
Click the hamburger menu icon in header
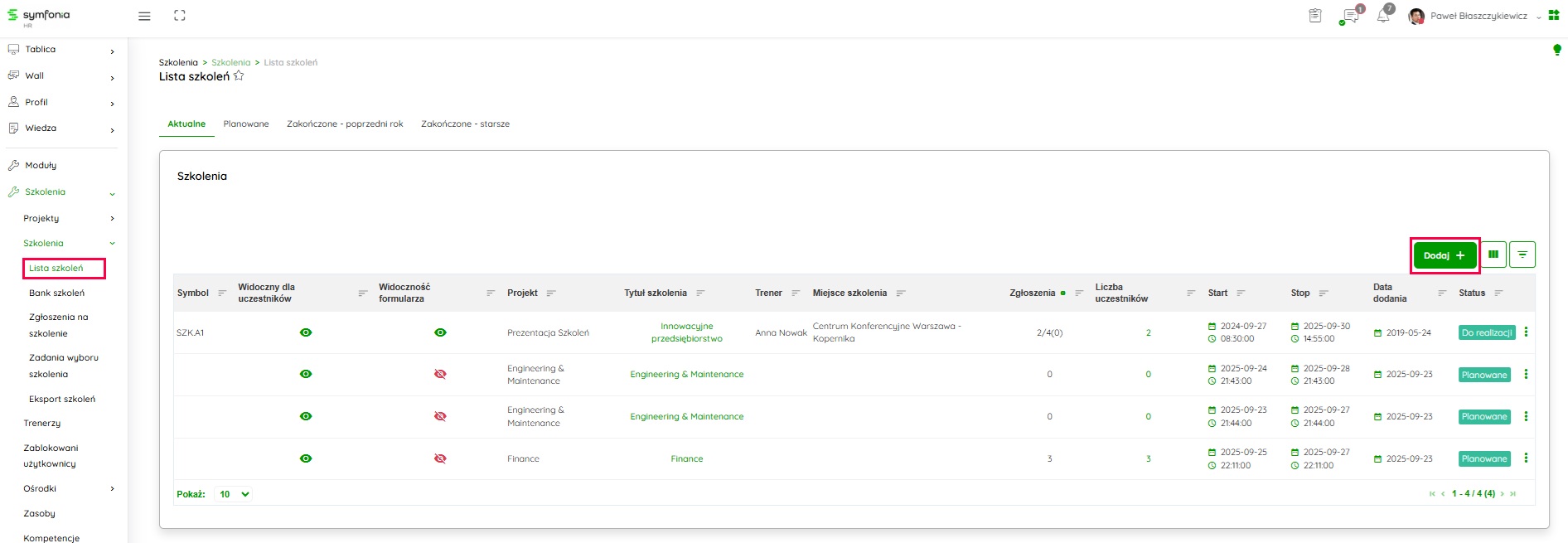(144, 16)
